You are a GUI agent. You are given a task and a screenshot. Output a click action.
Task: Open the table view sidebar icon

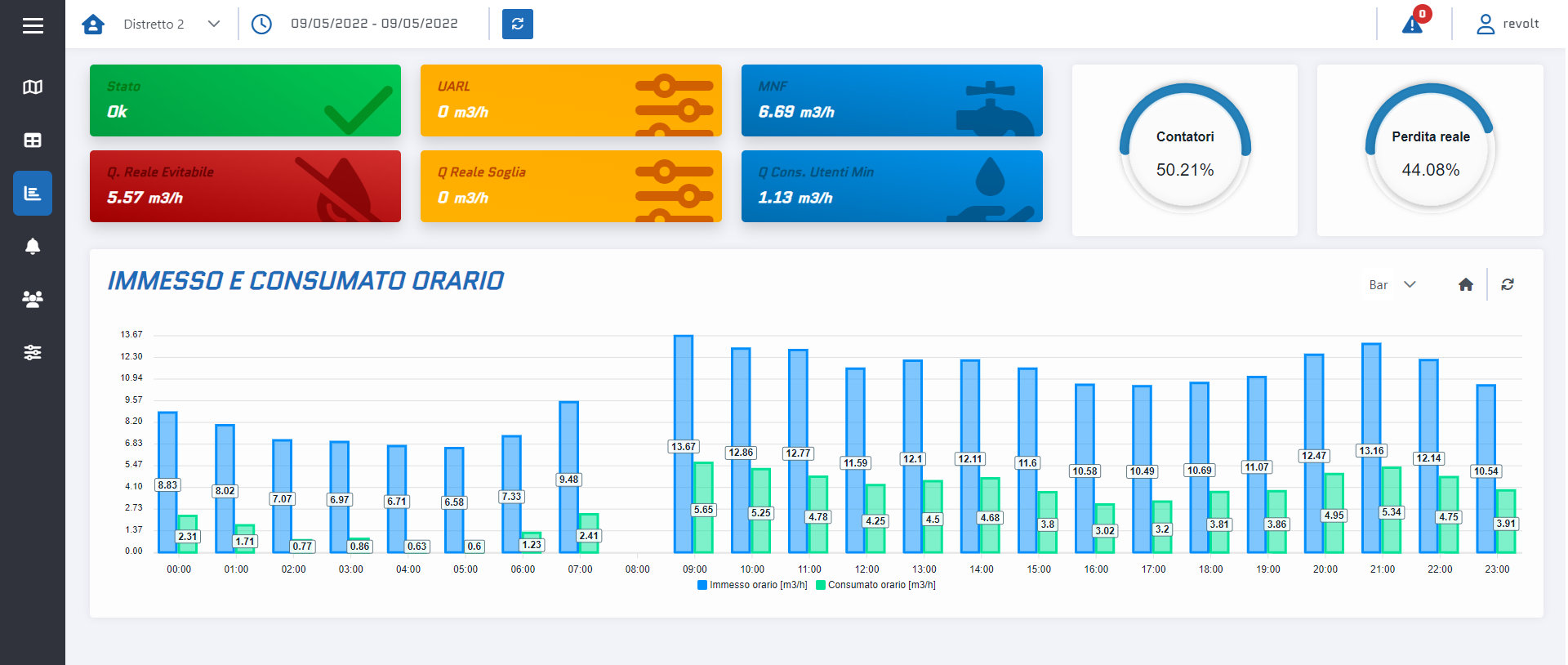[33, 141]
